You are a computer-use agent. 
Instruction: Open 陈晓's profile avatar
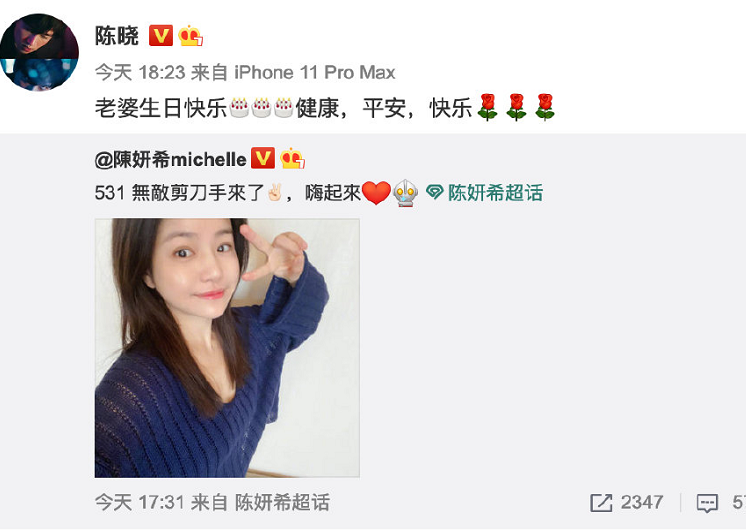39,52
